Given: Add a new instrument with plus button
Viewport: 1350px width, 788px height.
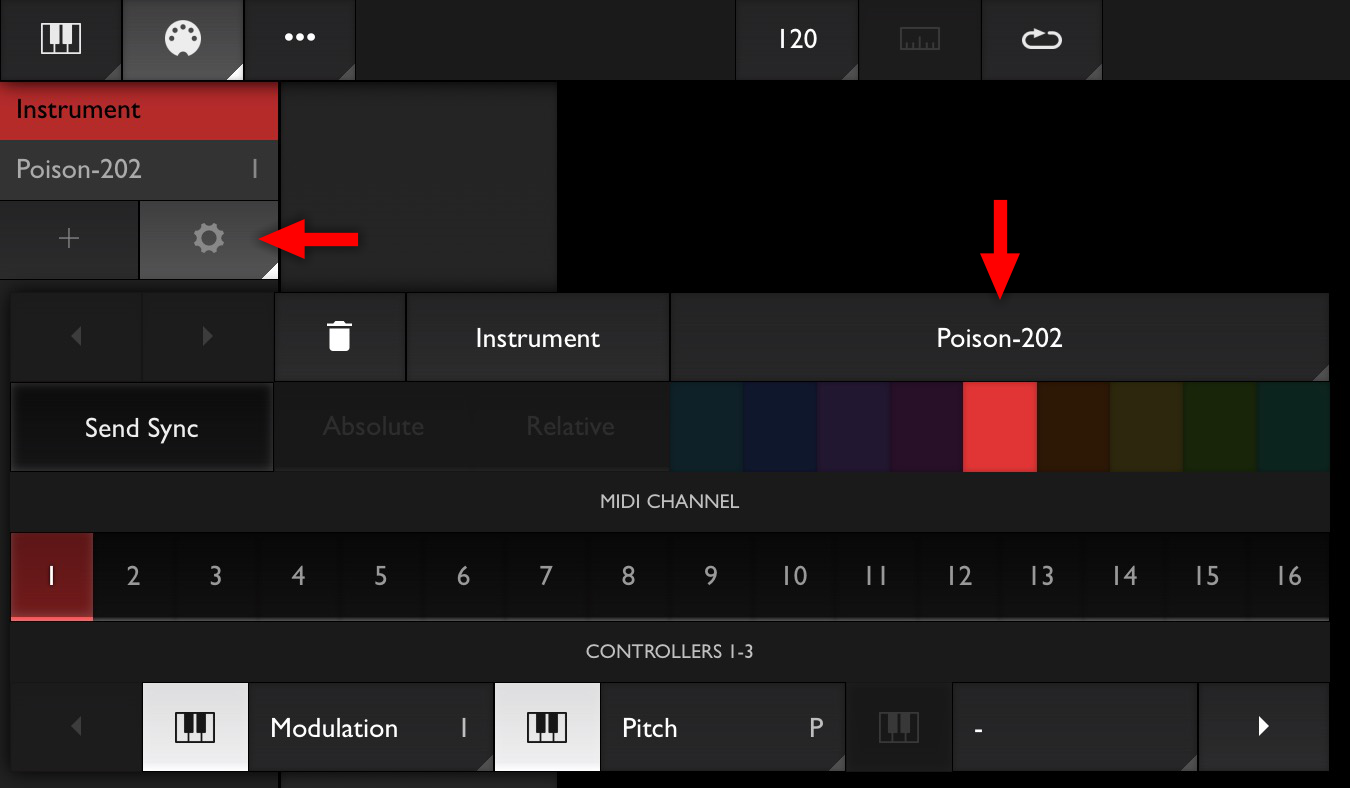Looking at the screenshot, I should 69,239.
